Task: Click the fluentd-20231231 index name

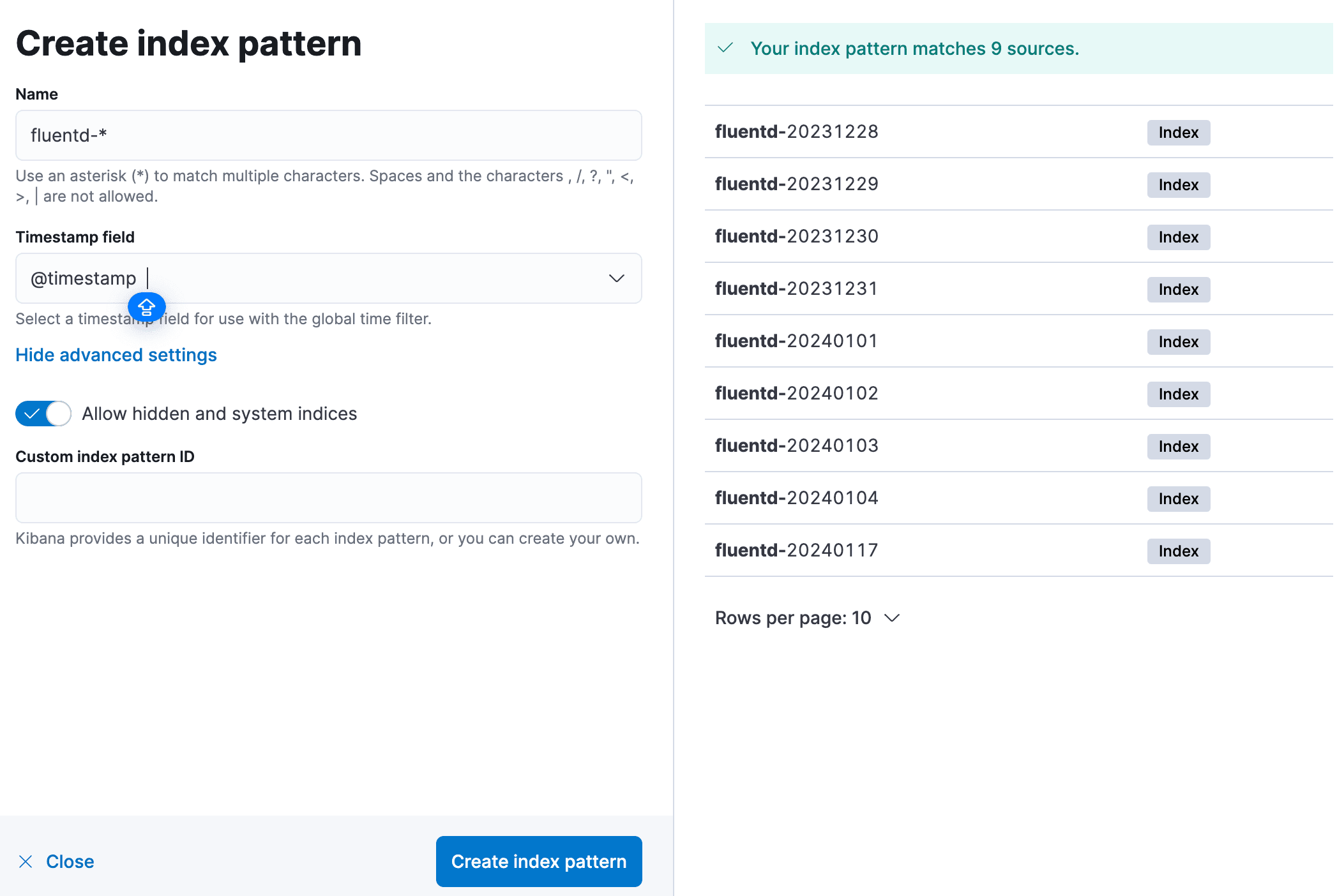Action: click(796, 288)
